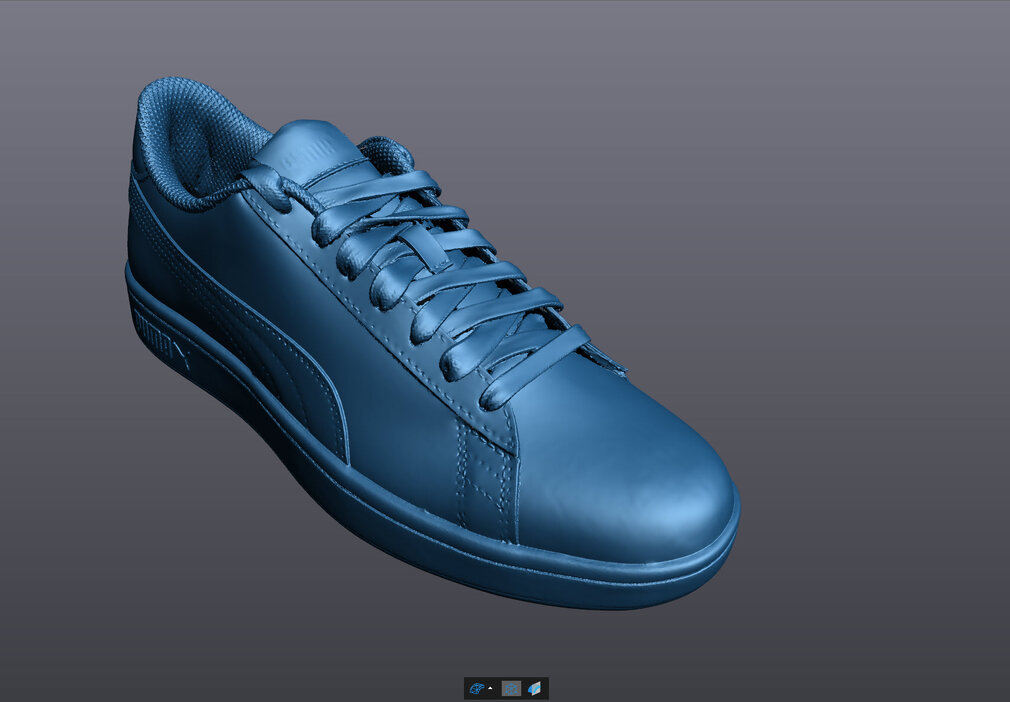Toggle the highlighted perspective view button
Viewport: 1010px width, 702px height.
[511, 689]
